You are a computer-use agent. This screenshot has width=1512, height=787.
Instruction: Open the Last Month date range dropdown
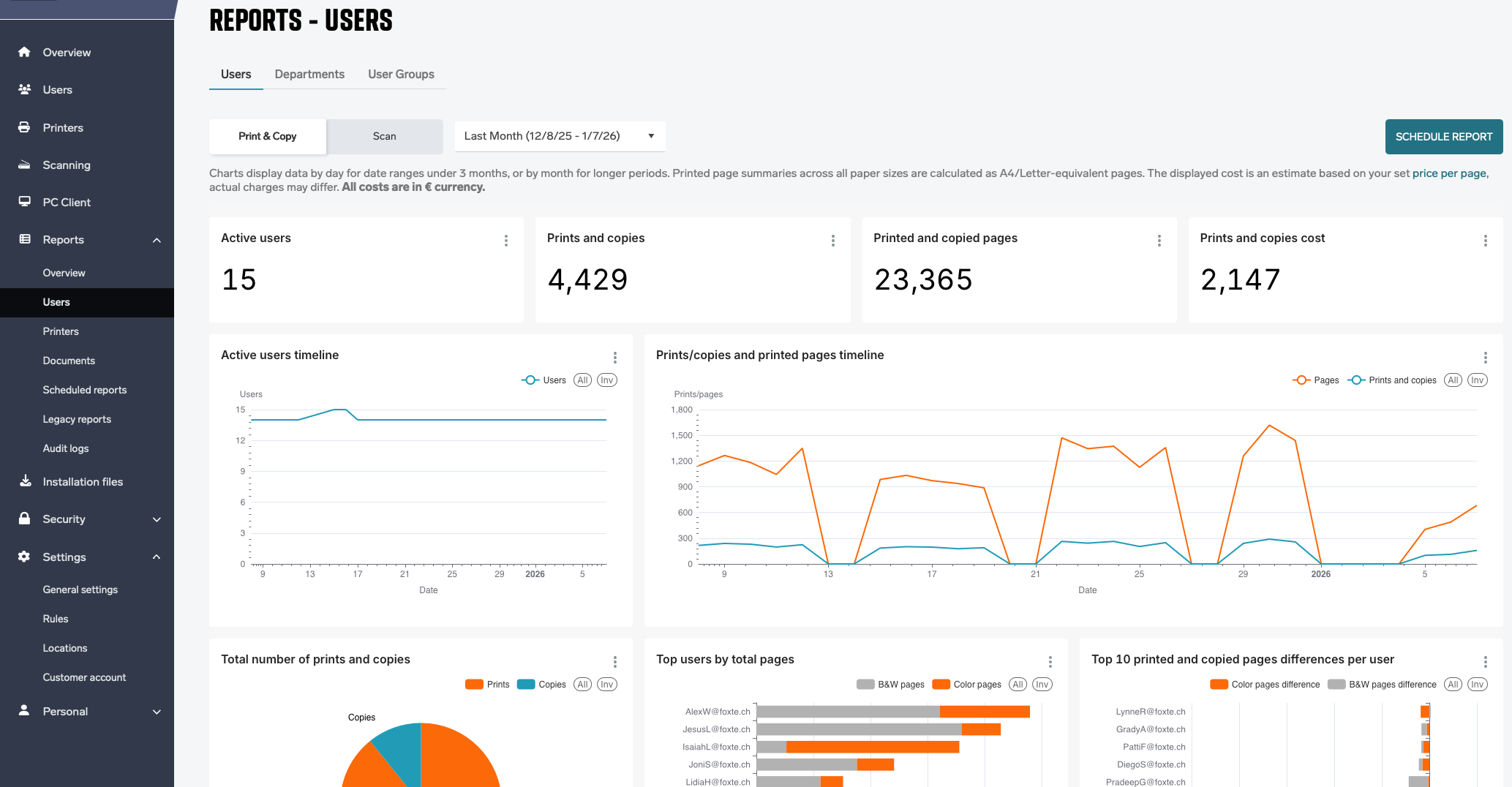[560, 136]
